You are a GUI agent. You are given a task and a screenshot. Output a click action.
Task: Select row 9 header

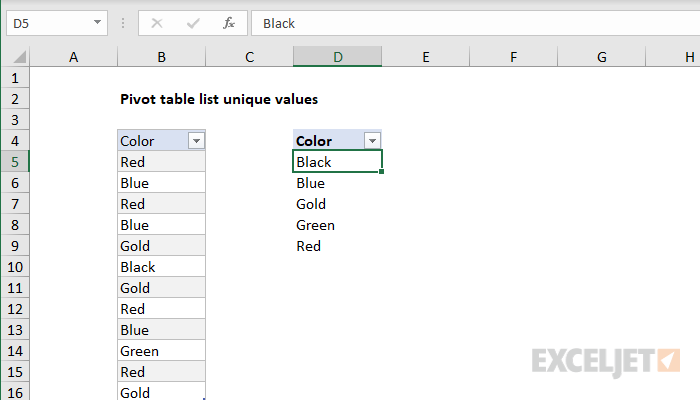(x=15, y=246)
